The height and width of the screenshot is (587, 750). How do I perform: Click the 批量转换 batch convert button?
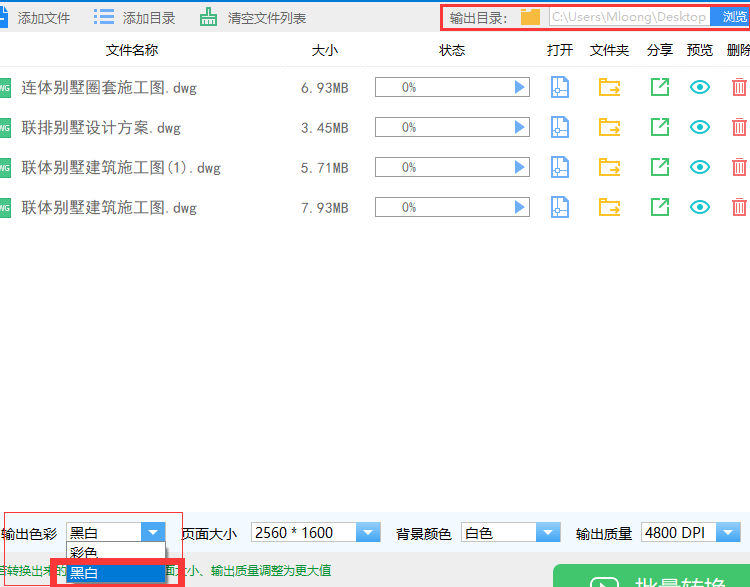[651, 576]
